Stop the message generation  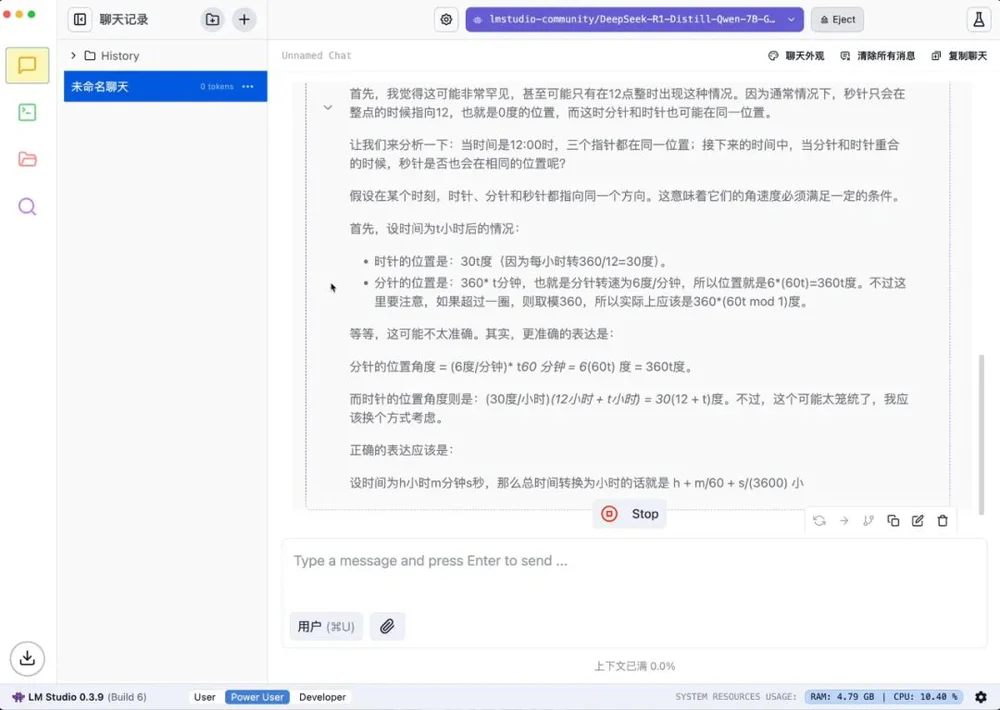(x=630, y=514)
